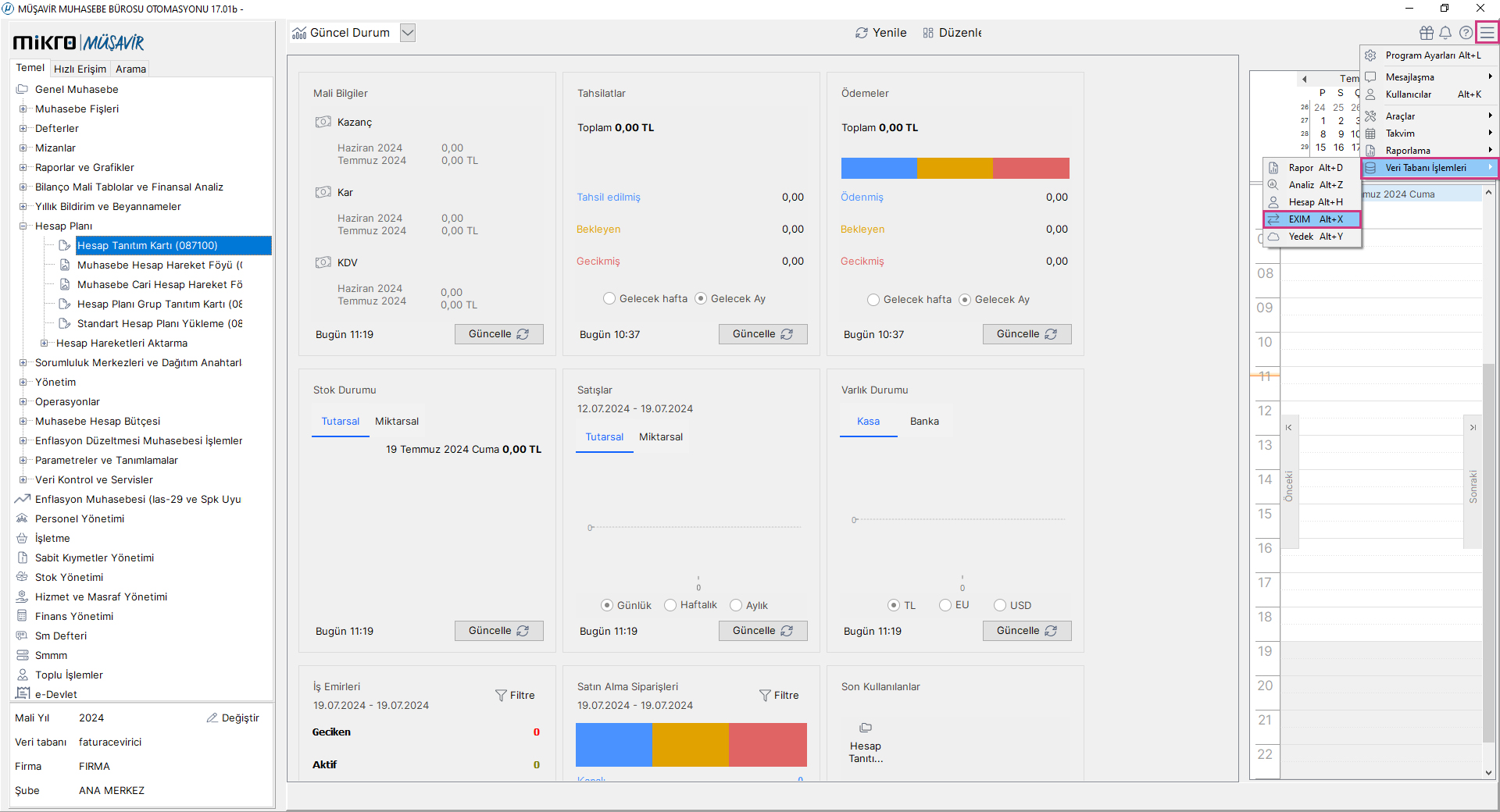Open Hesap Tanıtı recent user shortcut
Image resolution: width=1500 pixels, height=812 pixels.
tap(866, 744)
